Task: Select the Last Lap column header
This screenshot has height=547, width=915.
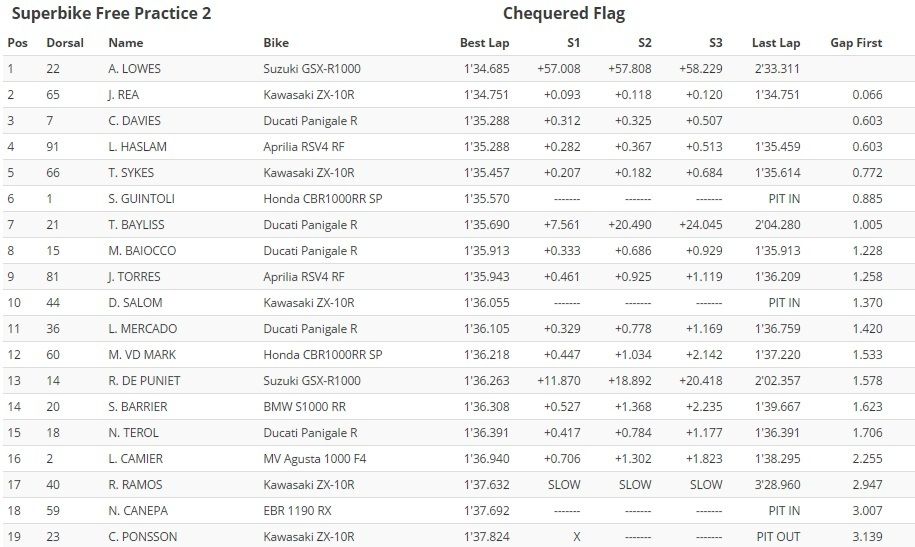Action: pos(776,43)
